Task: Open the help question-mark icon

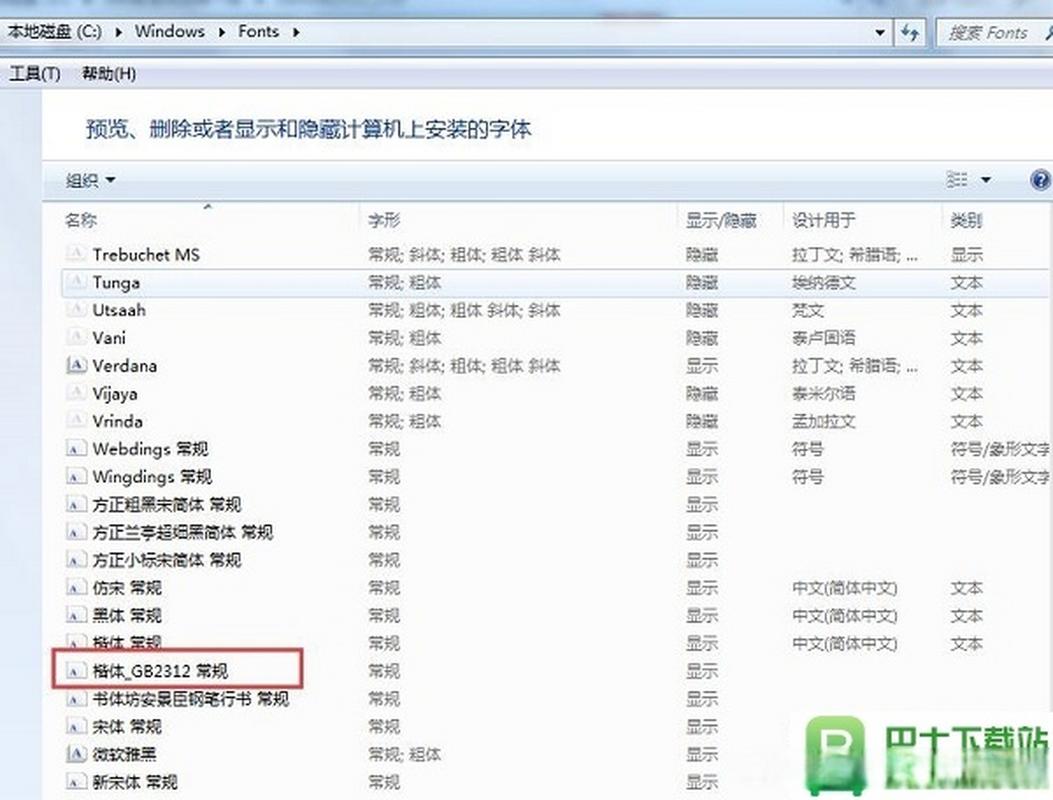Action: (x=1039, y=180)
